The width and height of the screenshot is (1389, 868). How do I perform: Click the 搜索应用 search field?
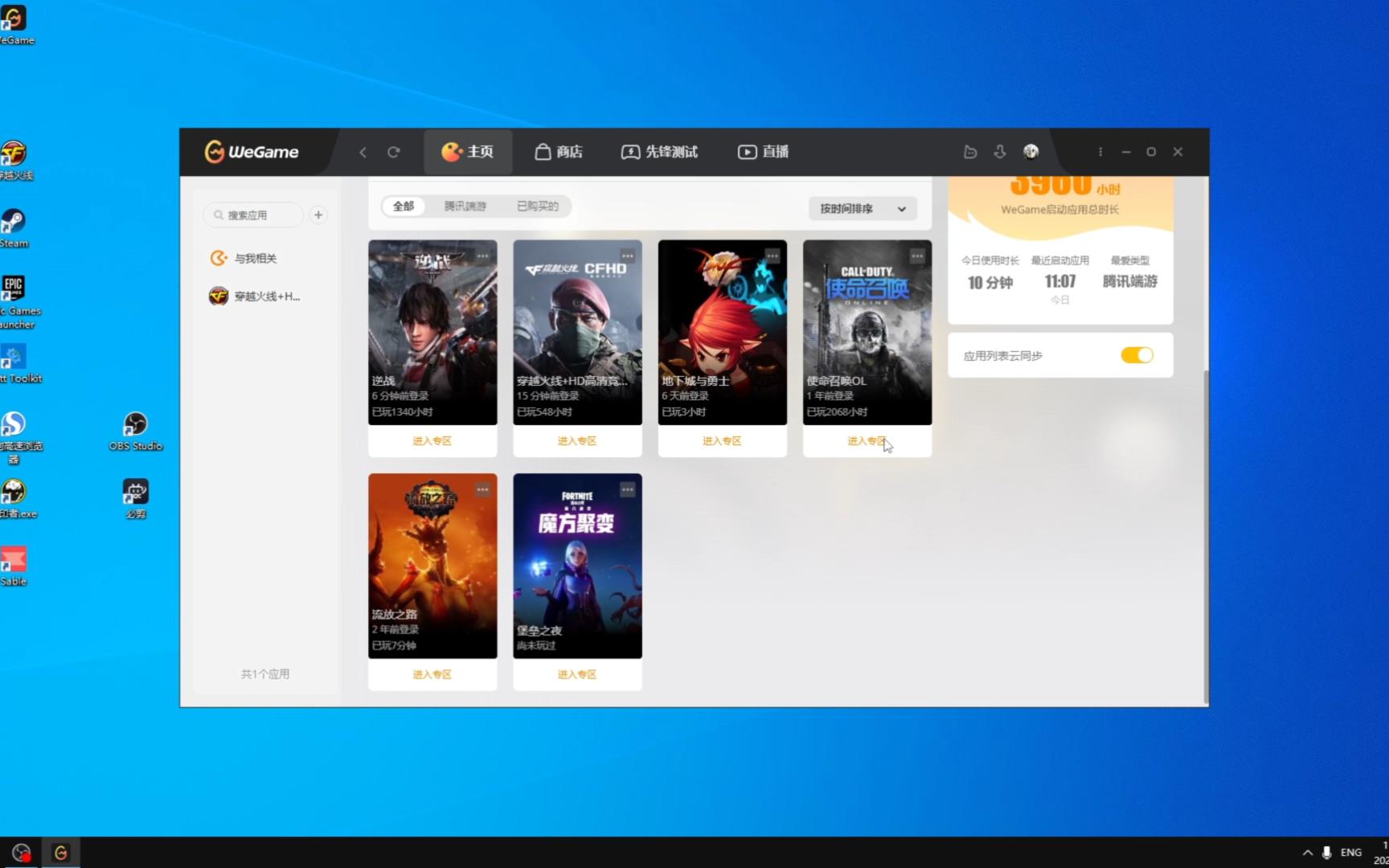253,215
